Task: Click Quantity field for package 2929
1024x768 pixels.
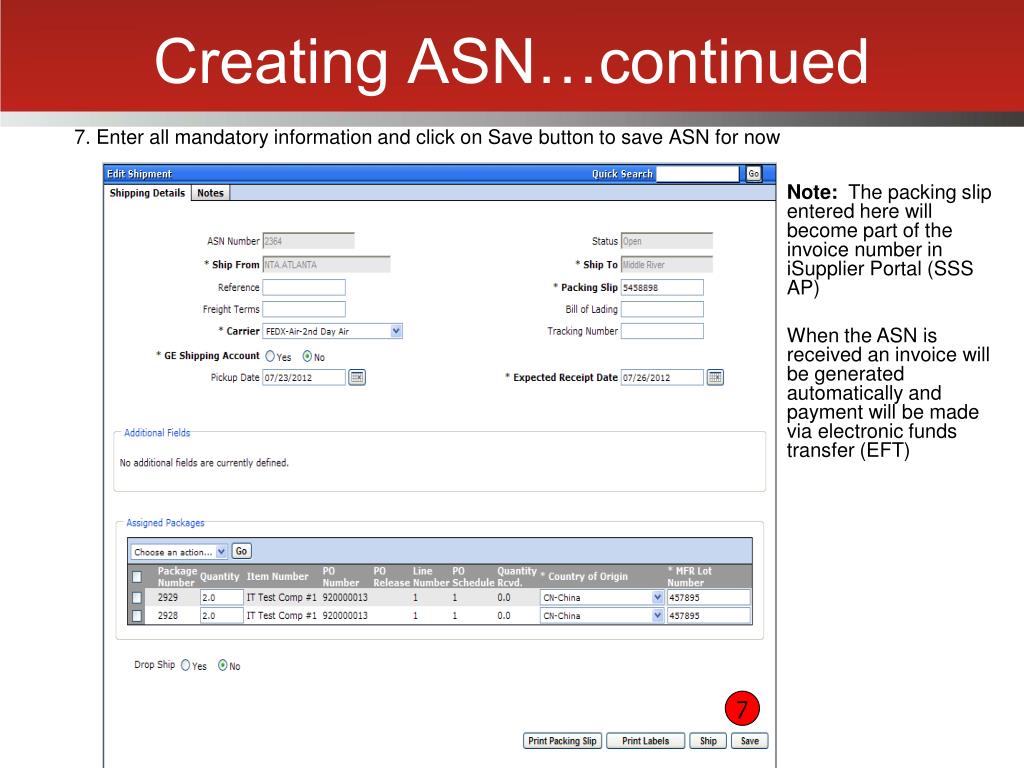Action: click(221, 598)
